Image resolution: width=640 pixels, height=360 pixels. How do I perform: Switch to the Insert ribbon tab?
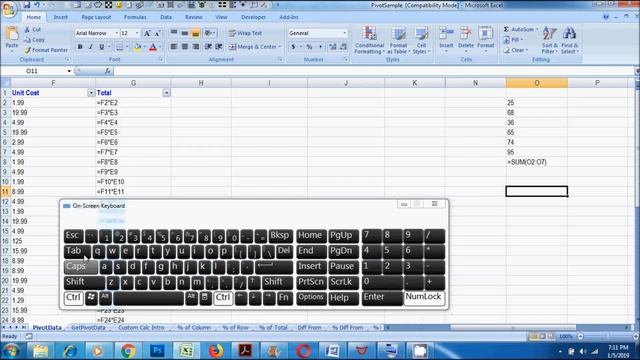(61, 17)
